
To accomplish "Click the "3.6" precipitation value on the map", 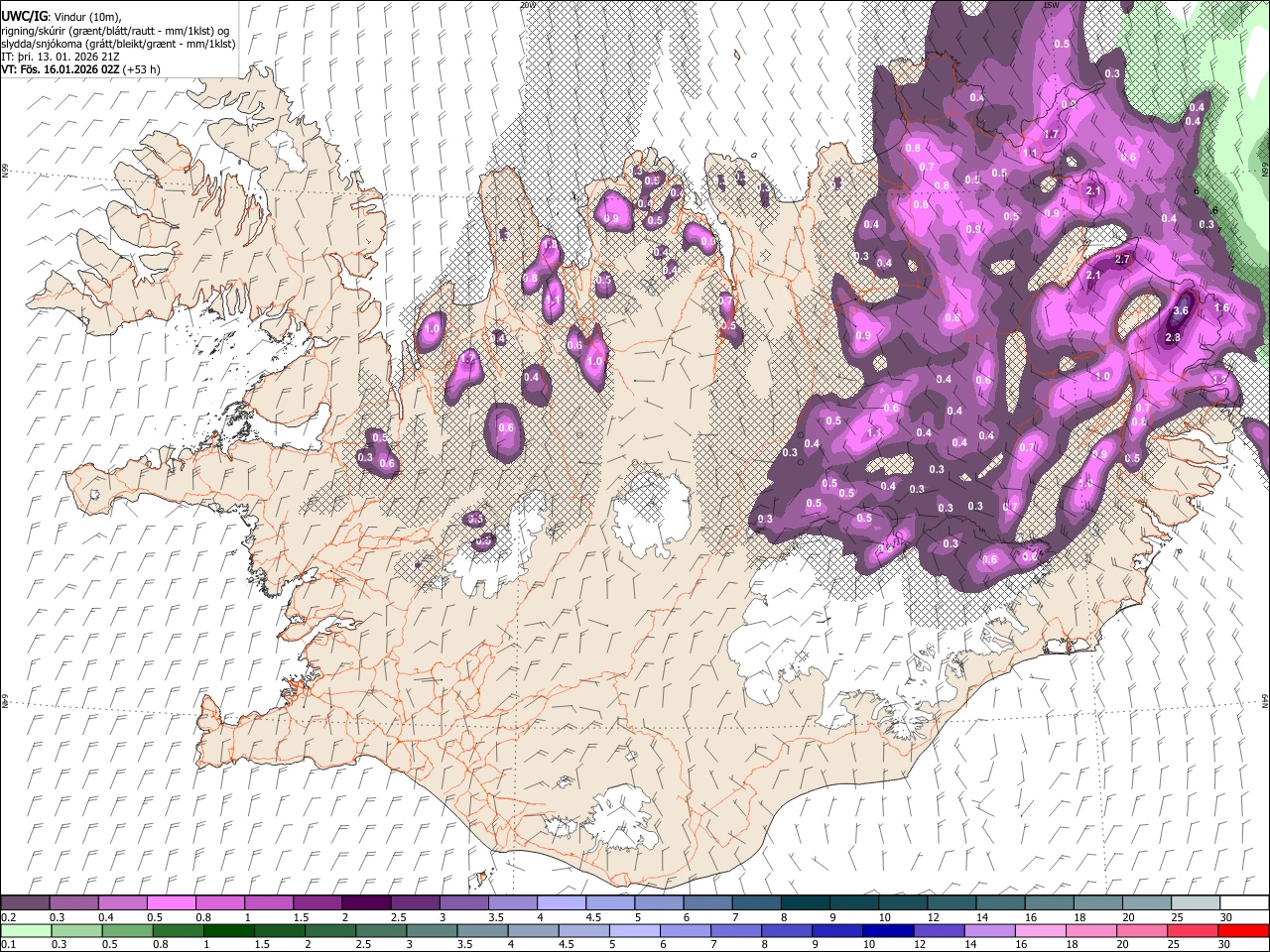I will click(x=1181, y=310).
